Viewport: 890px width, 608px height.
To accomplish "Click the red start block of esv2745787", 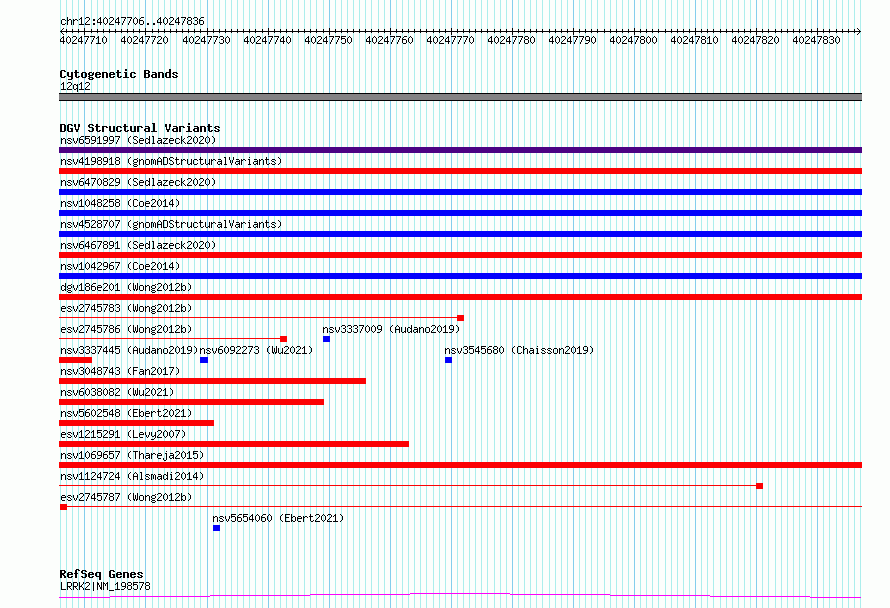I will click(64, 507).
